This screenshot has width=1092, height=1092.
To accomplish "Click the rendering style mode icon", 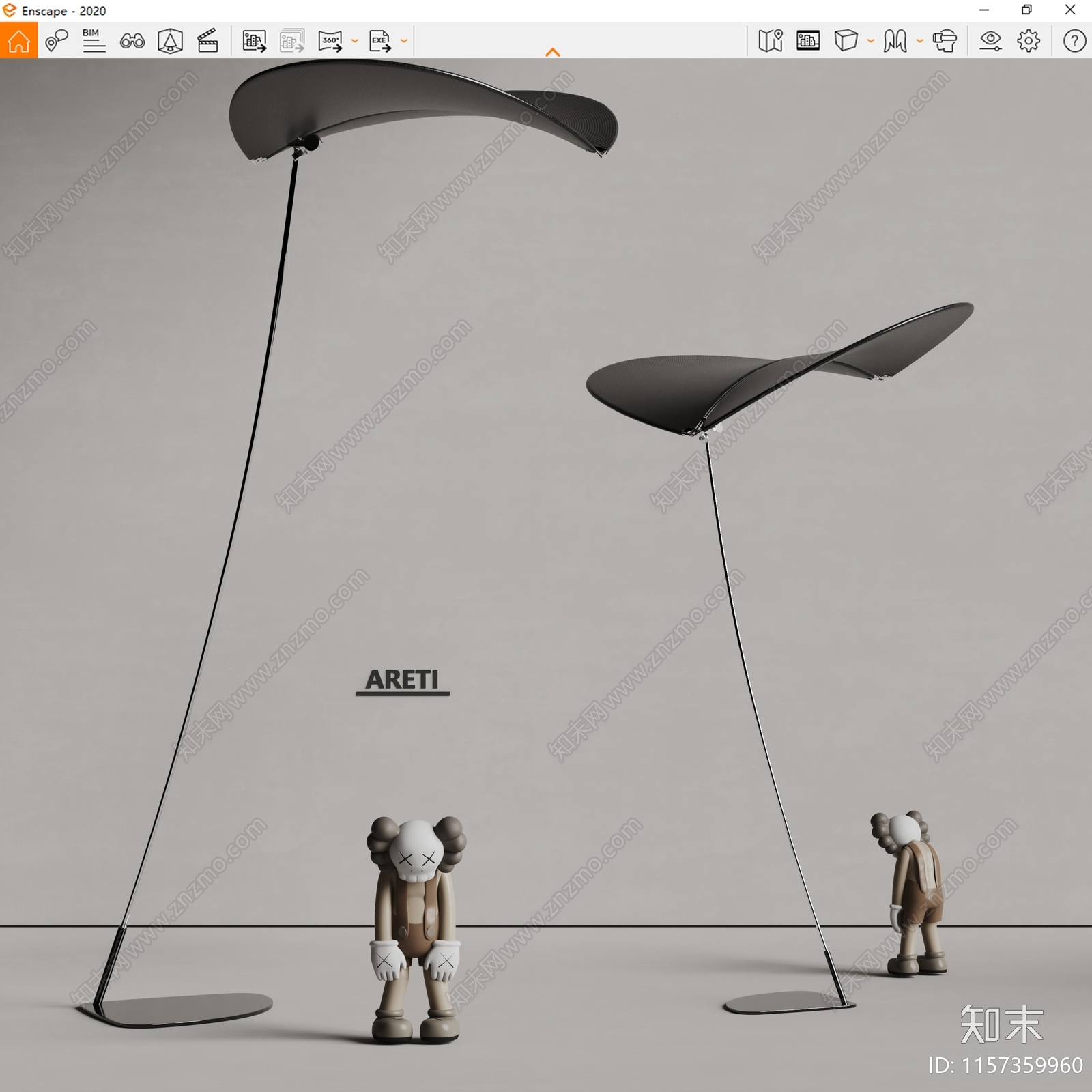I will coord(895,40).
